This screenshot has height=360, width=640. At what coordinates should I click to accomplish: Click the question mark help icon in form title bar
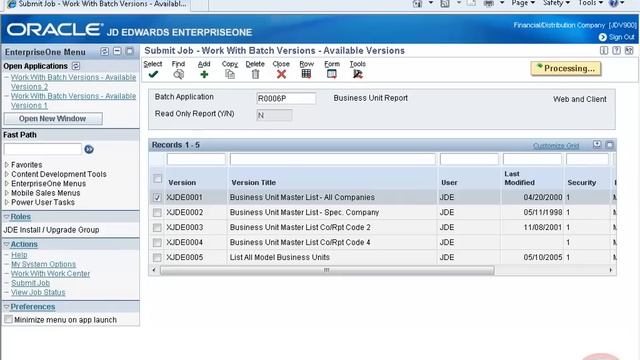(616, 51)
